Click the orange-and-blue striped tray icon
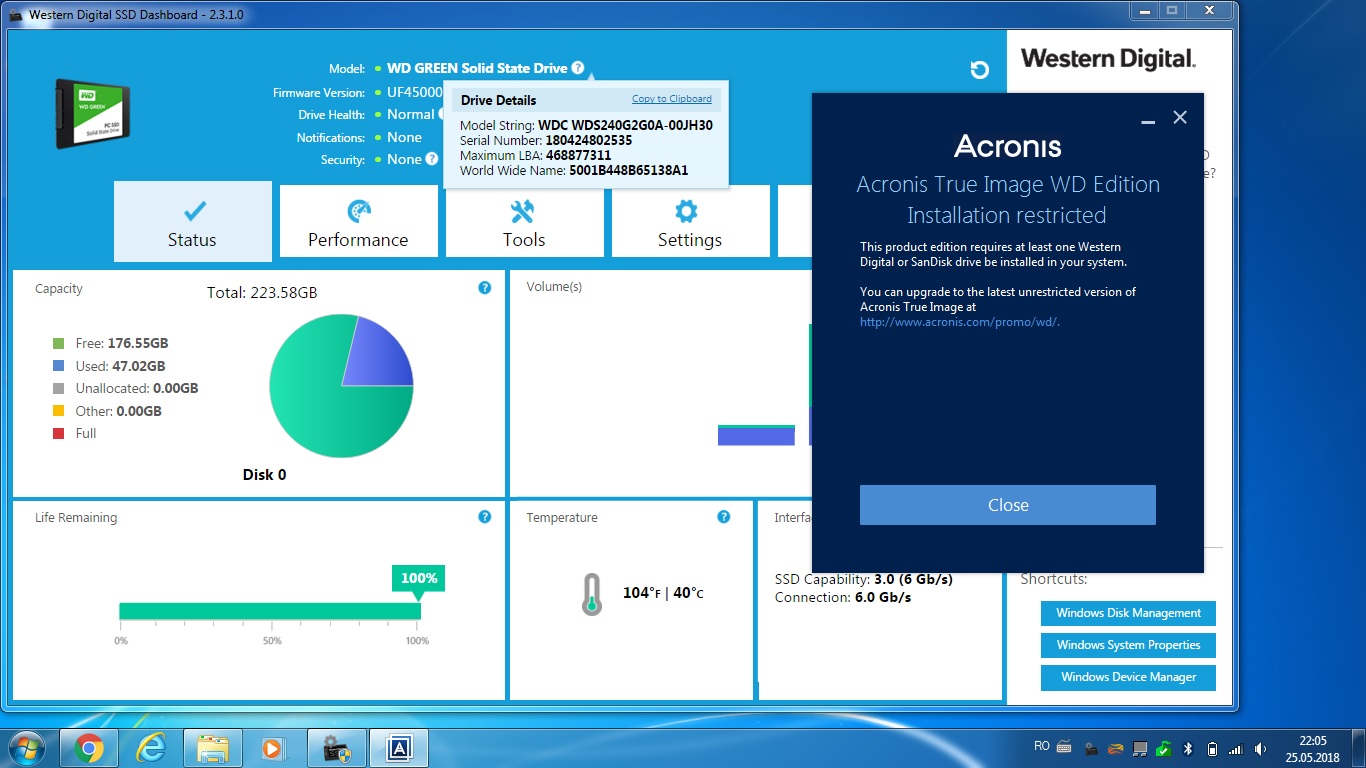The width and height of the screenshot is (1366, 768). tap(1116, 748)
